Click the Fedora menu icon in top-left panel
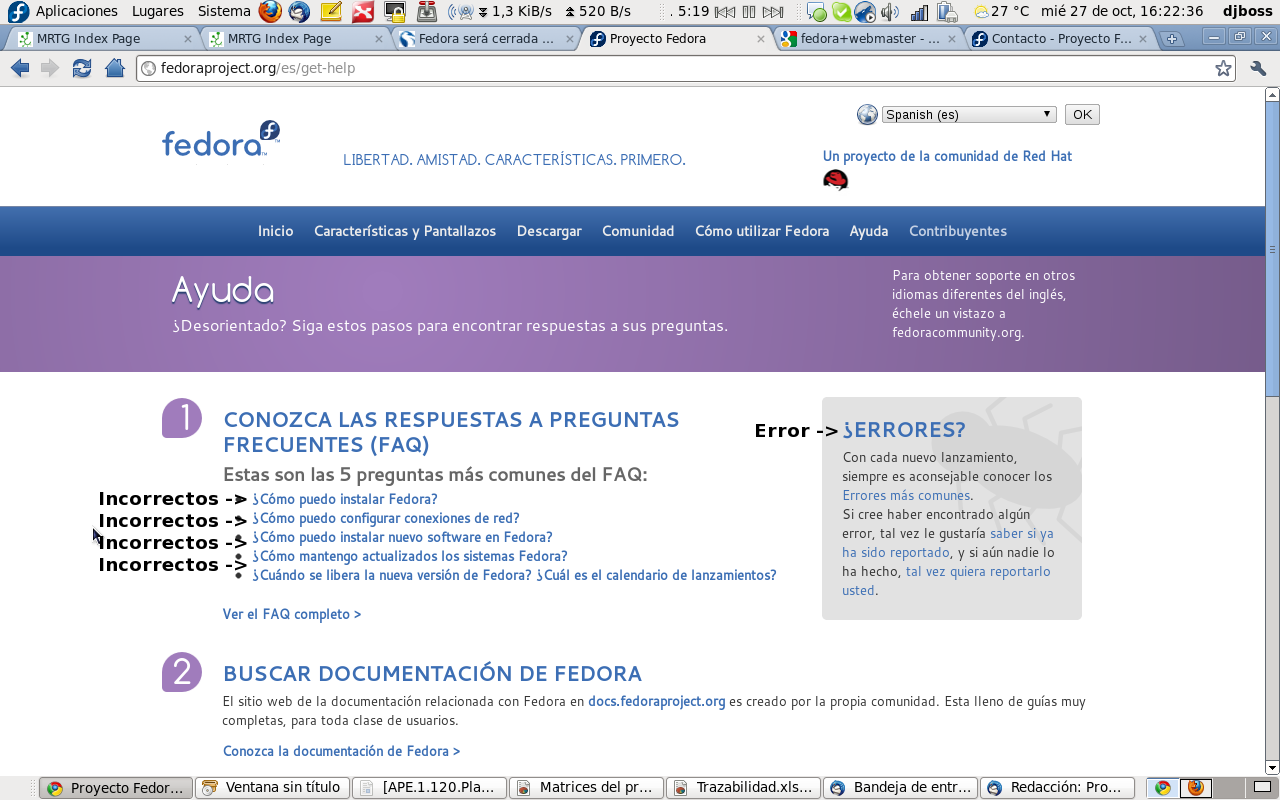The image size is (1280, 800). [x=17, y=12]
